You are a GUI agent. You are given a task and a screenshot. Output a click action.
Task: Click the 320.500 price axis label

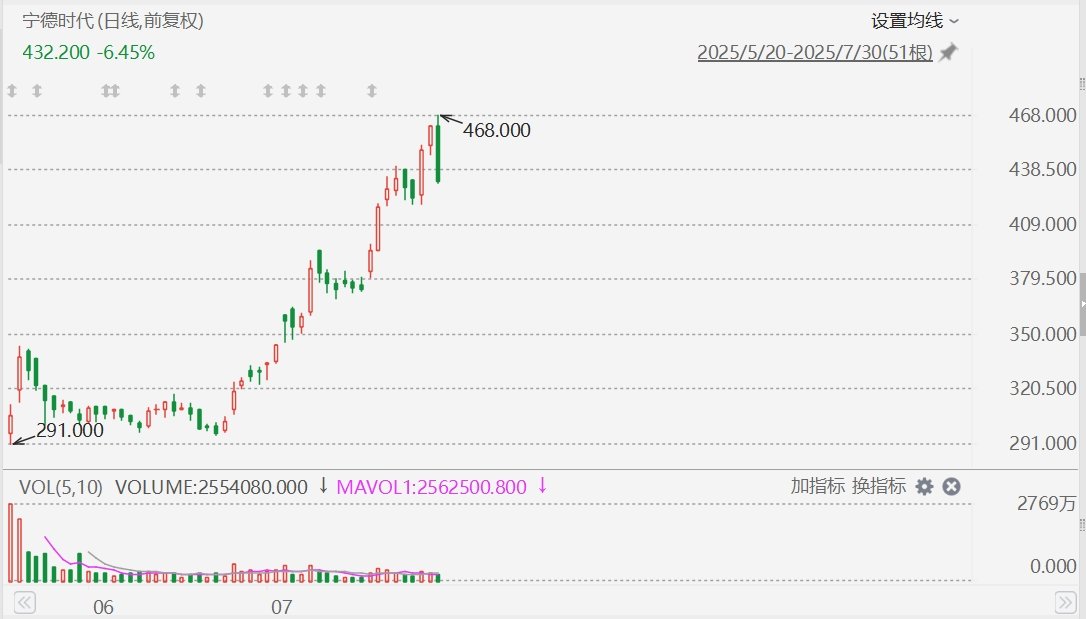[1042, 388]
